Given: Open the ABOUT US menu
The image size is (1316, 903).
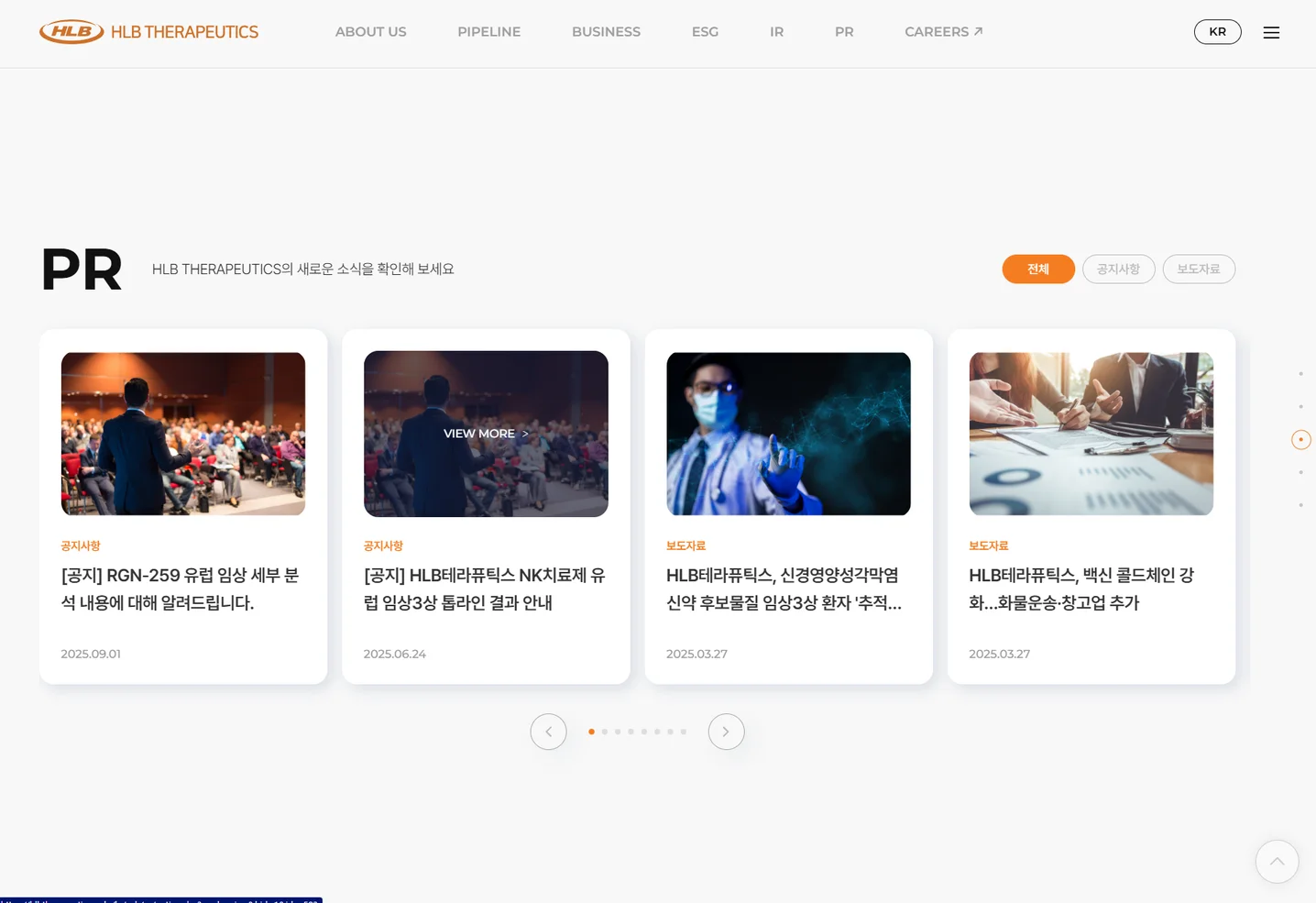Looking at the screenshot, I should pos(370,32).
